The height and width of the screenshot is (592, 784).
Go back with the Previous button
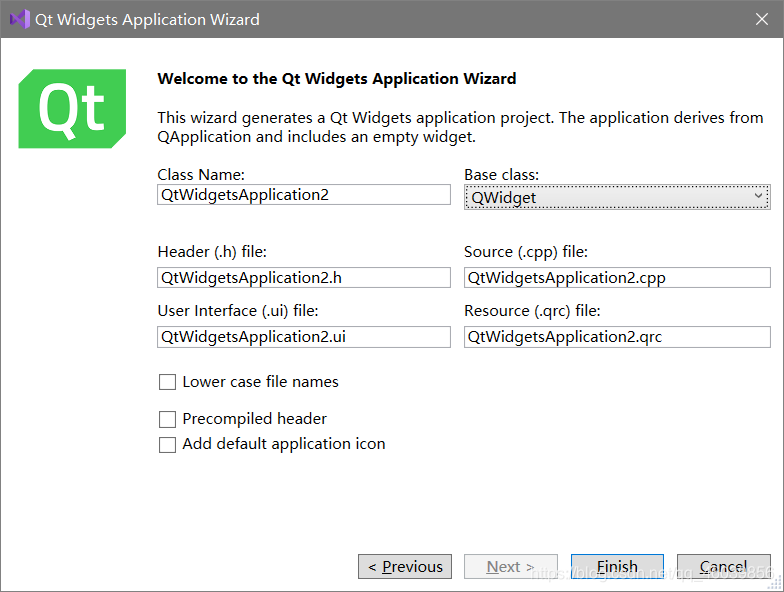pos(405,566)
